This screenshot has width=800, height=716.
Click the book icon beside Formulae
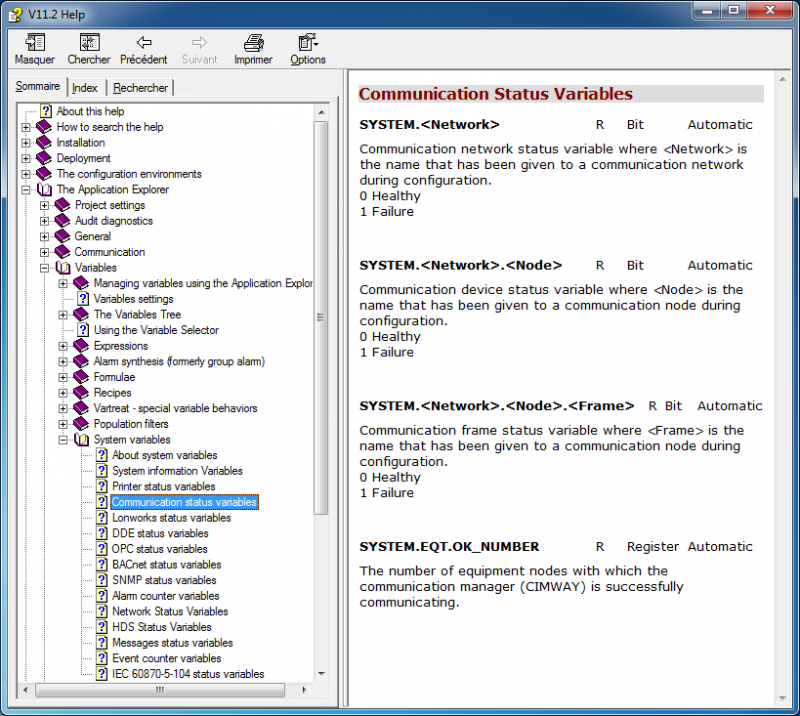81,377
